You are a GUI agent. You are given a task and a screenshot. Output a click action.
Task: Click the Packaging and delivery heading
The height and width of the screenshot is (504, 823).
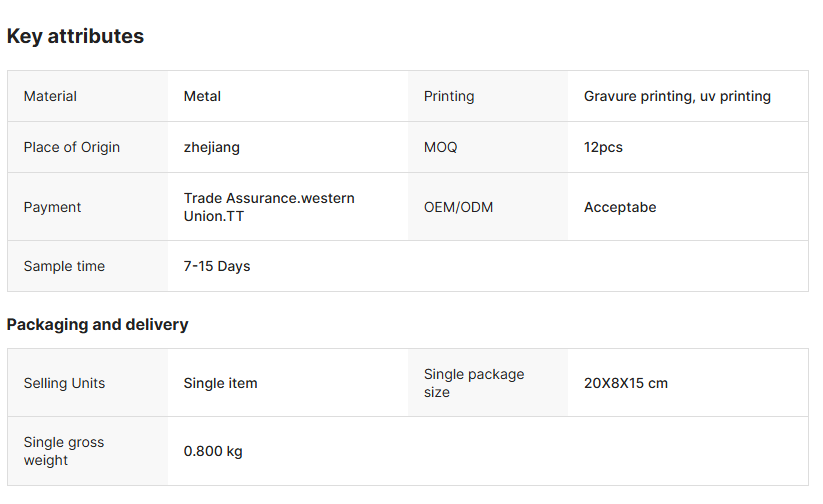click(97, 324)
